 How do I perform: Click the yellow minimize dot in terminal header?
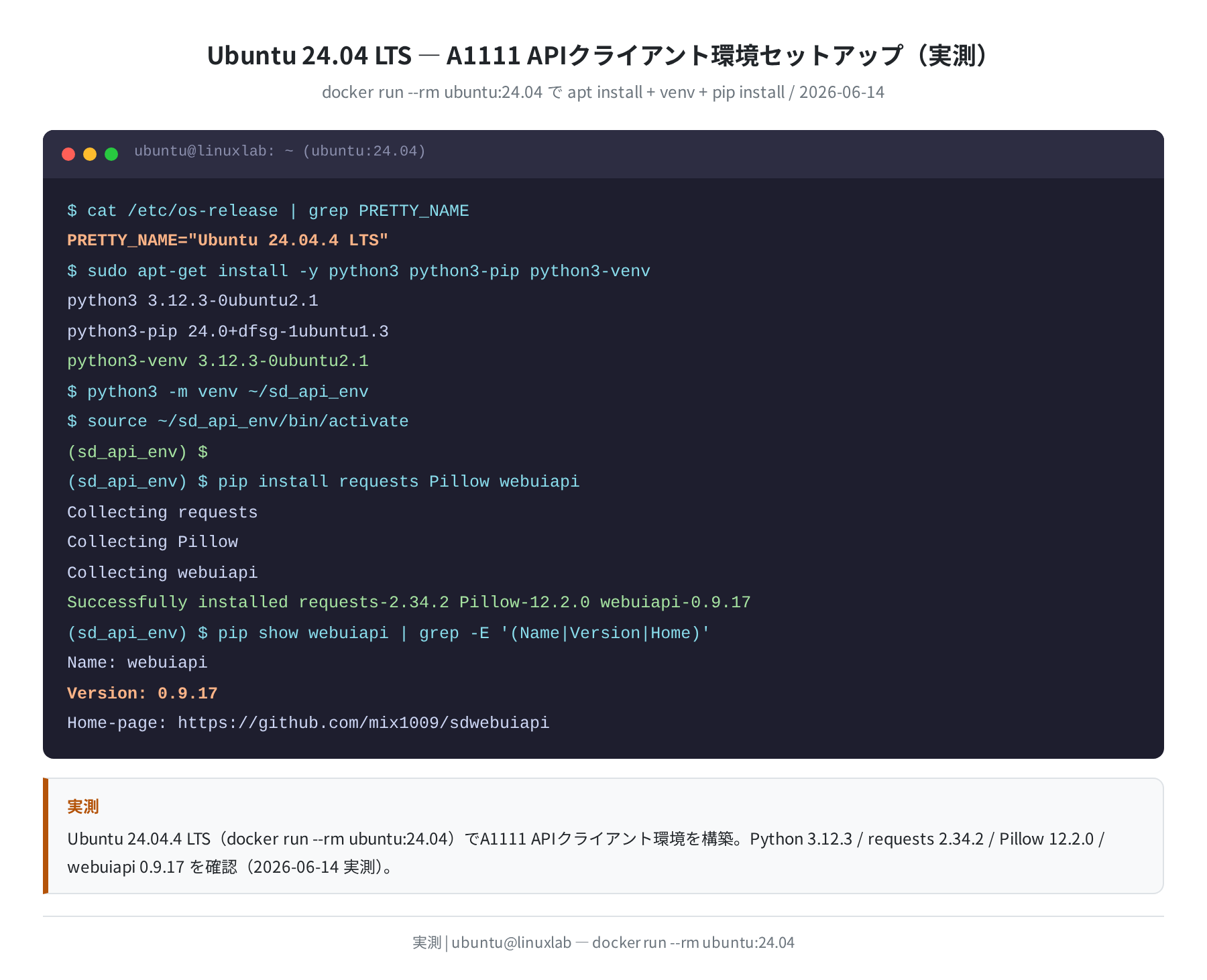tap(90, 154)
